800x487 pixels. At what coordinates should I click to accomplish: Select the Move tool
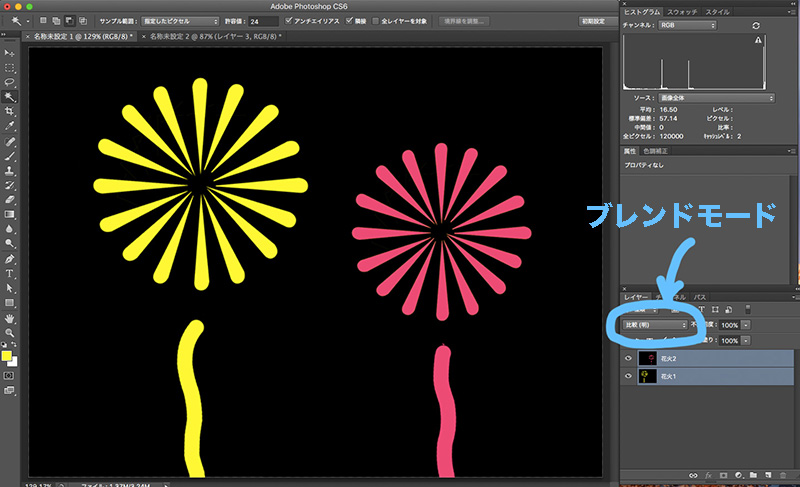pyautogui.click(x=10, y=53)
